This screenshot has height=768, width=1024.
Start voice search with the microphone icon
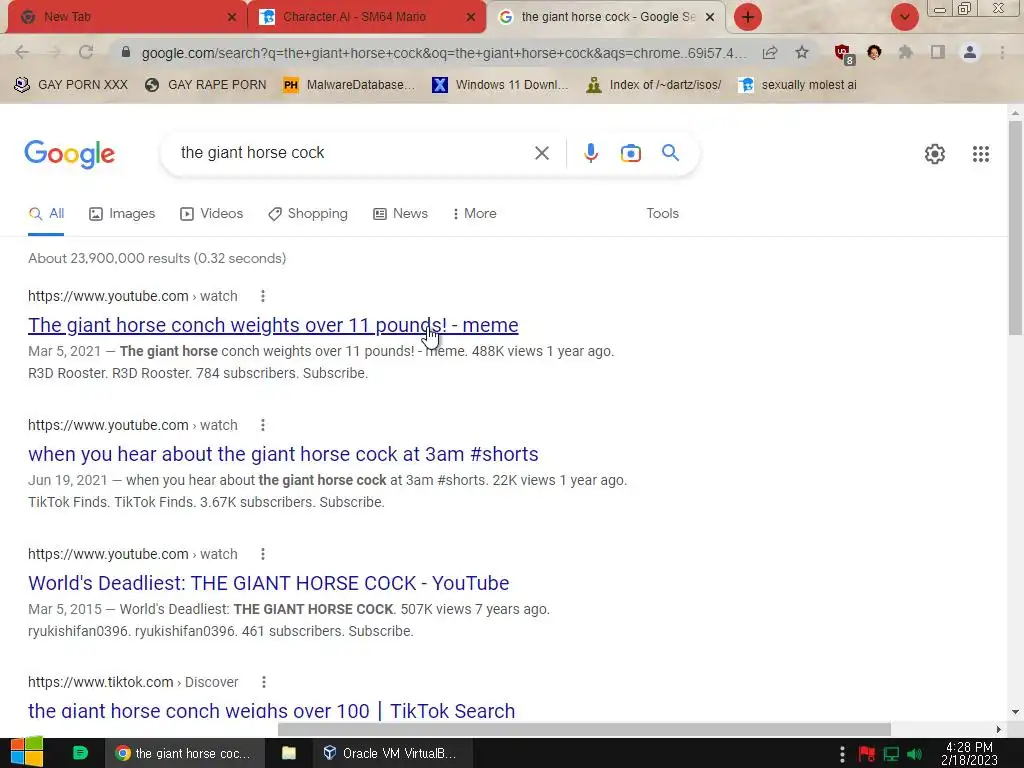coord(590,153)
